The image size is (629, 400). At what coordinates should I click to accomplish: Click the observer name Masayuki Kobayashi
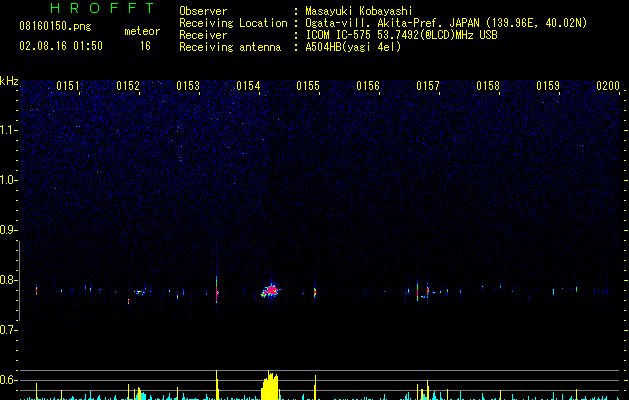[x=359, y=11]
